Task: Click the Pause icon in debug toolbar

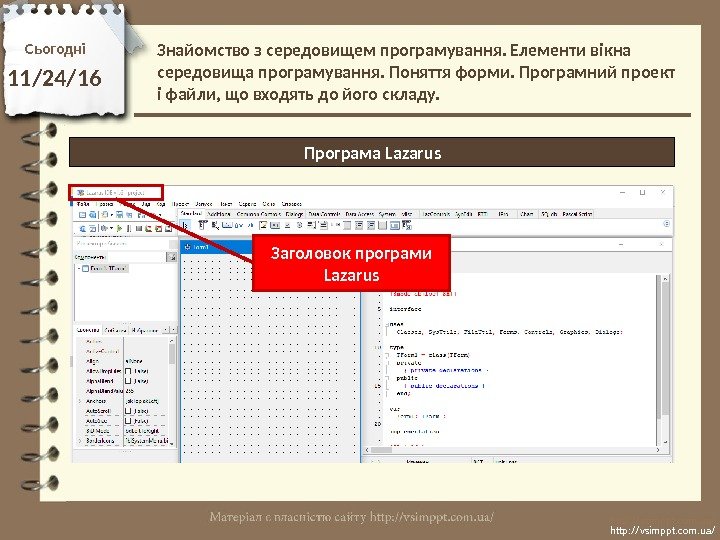Action: point(129,228)
